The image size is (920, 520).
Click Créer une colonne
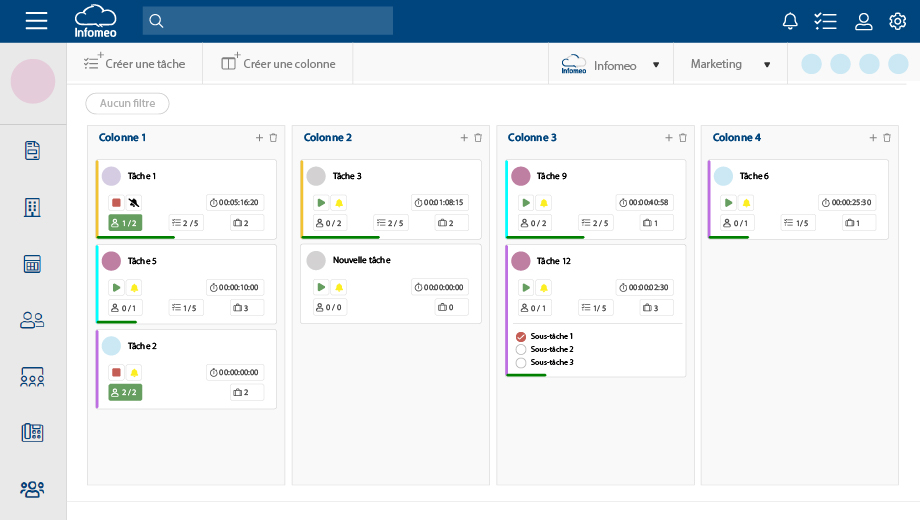[278, 64]
